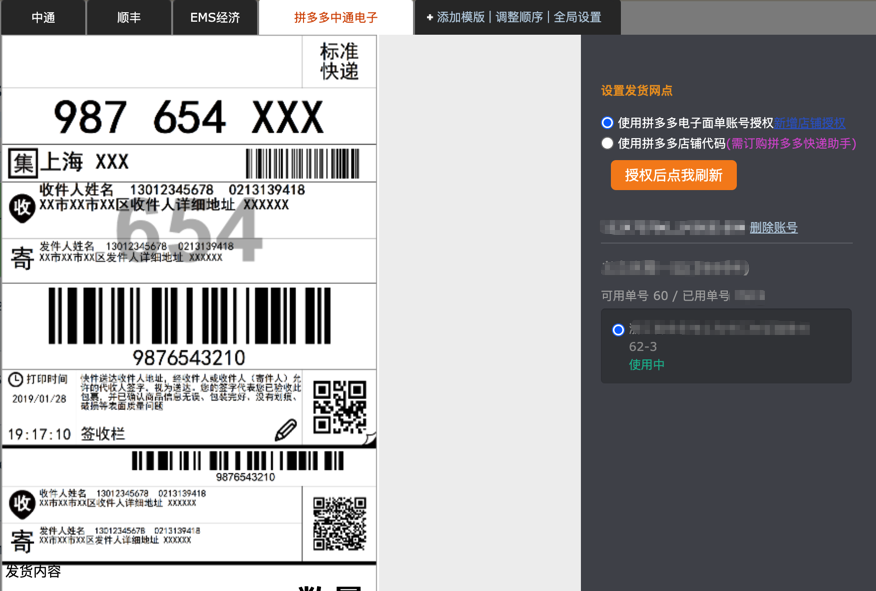Image resolution: width=876 pixels, height=591 pixels.
Task: Open 全局设置 global settings
Action: (x=578, y=17)
